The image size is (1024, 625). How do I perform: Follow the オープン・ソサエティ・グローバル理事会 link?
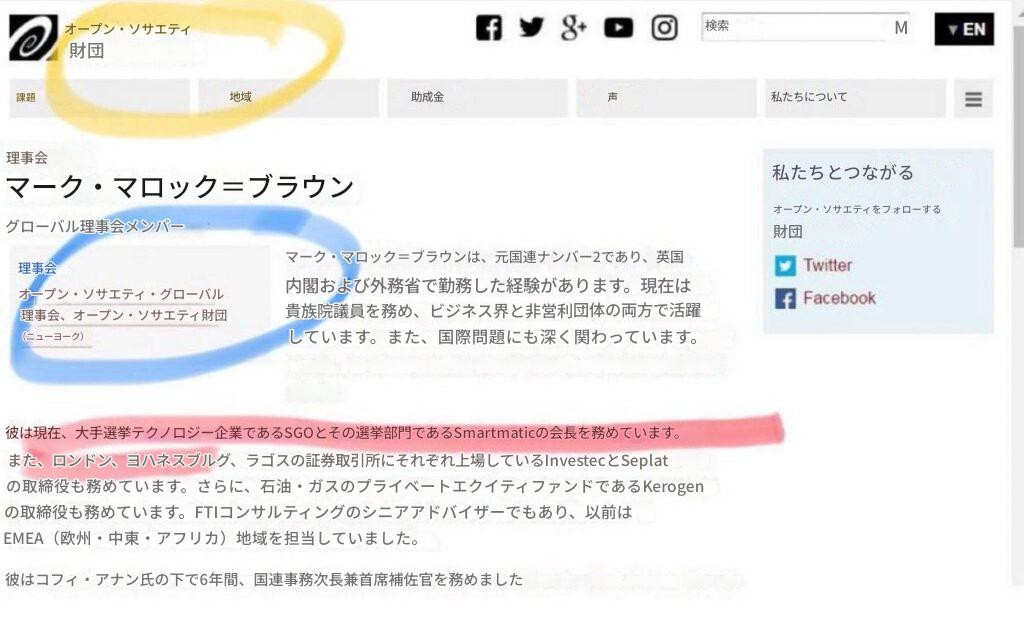point(122,304)
